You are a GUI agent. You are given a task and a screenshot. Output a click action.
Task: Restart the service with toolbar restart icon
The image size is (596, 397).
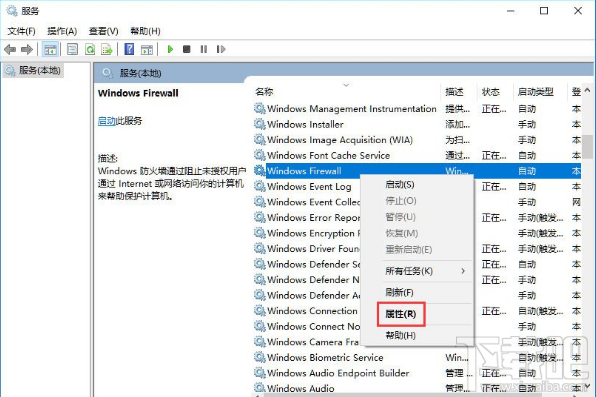221,49
